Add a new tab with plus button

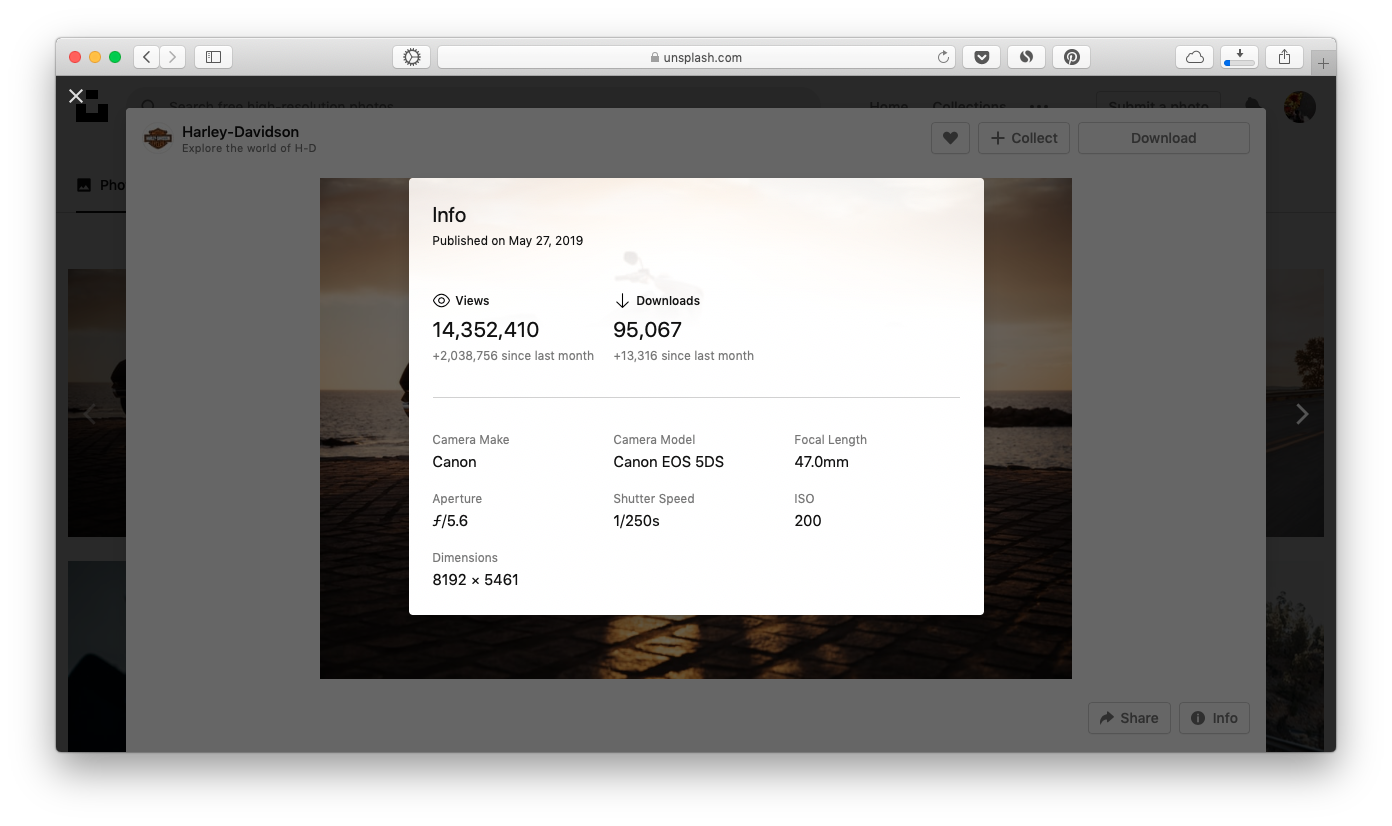coord(1323,63)
